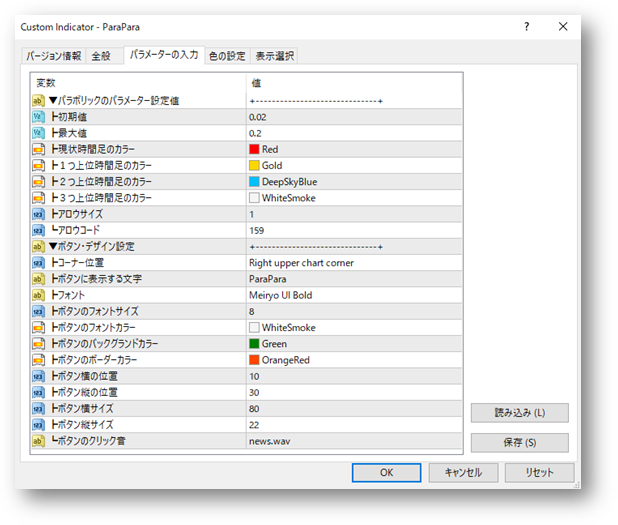
Task: Click the integer icon beside ボタン横サイズ
Action: click(x=38, y=409)
